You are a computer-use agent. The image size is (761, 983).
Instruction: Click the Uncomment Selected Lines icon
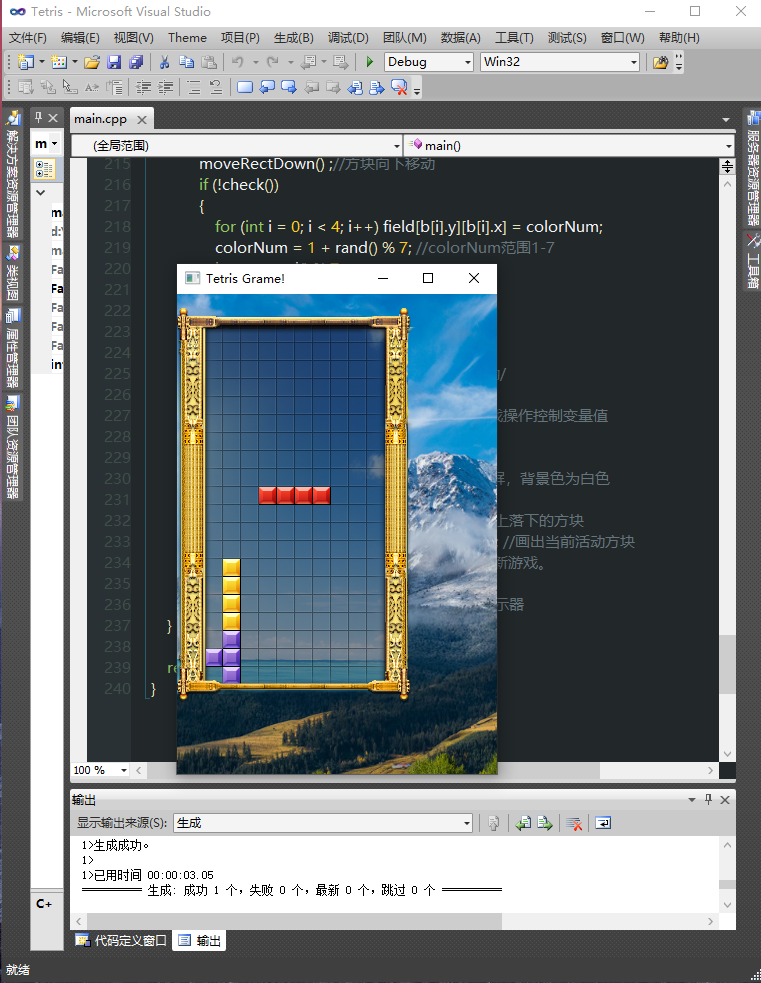216,87
